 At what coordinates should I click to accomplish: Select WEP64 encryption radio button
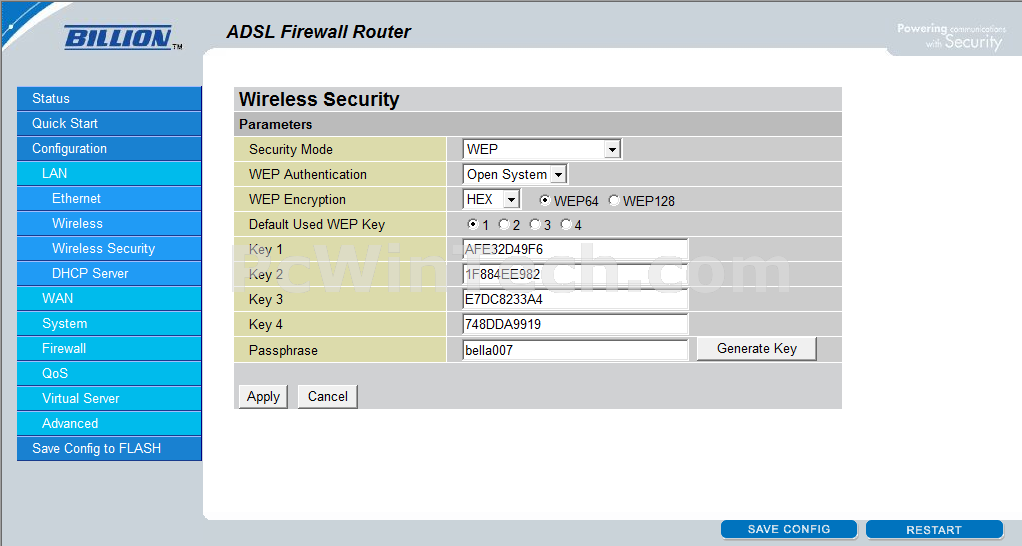point(545,200)
